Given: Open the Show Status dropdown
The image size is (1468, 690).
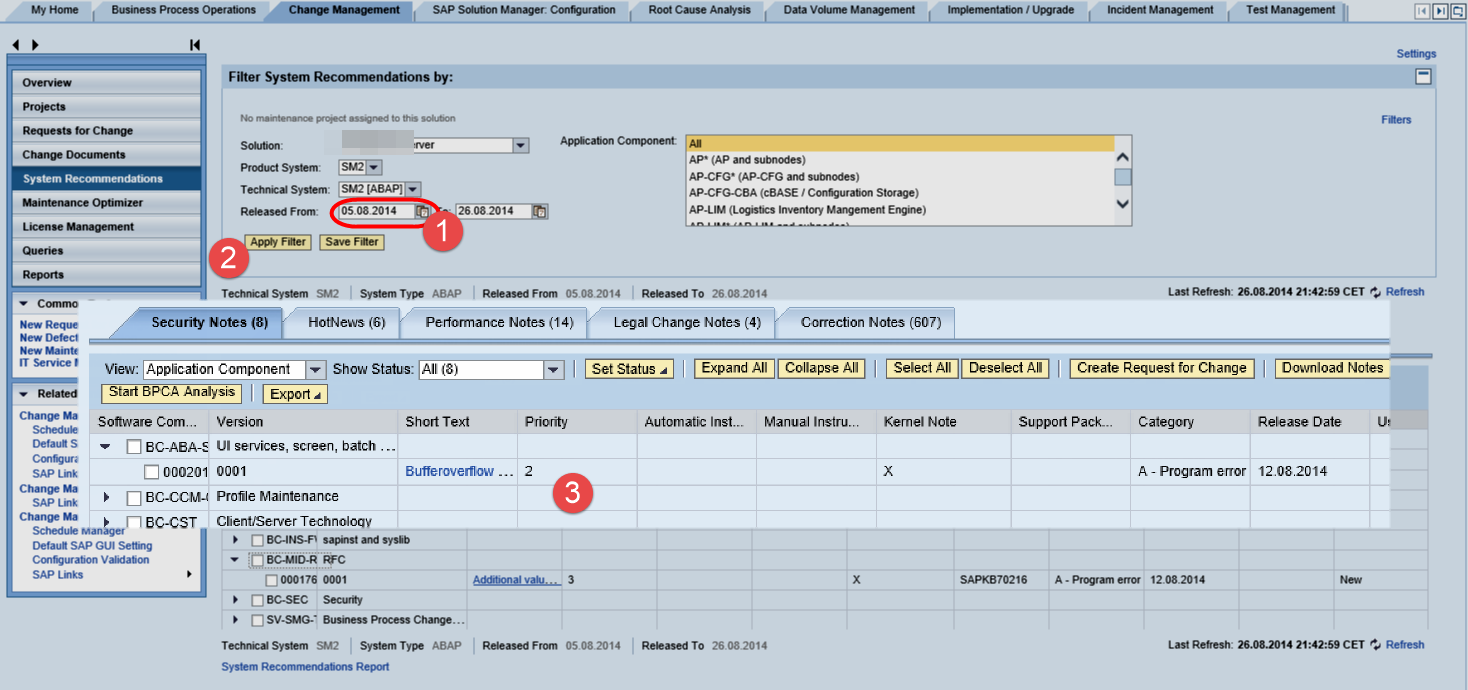Looking at the screenshot, I should click(554, 370).
